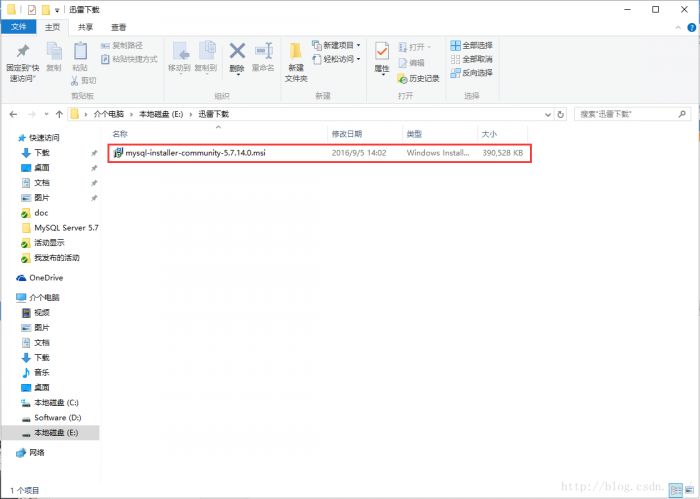Select mysql-installer-community-5.7.14.0.msi file
This screenshot has width=700, height=499.
(x=319, y=153)
